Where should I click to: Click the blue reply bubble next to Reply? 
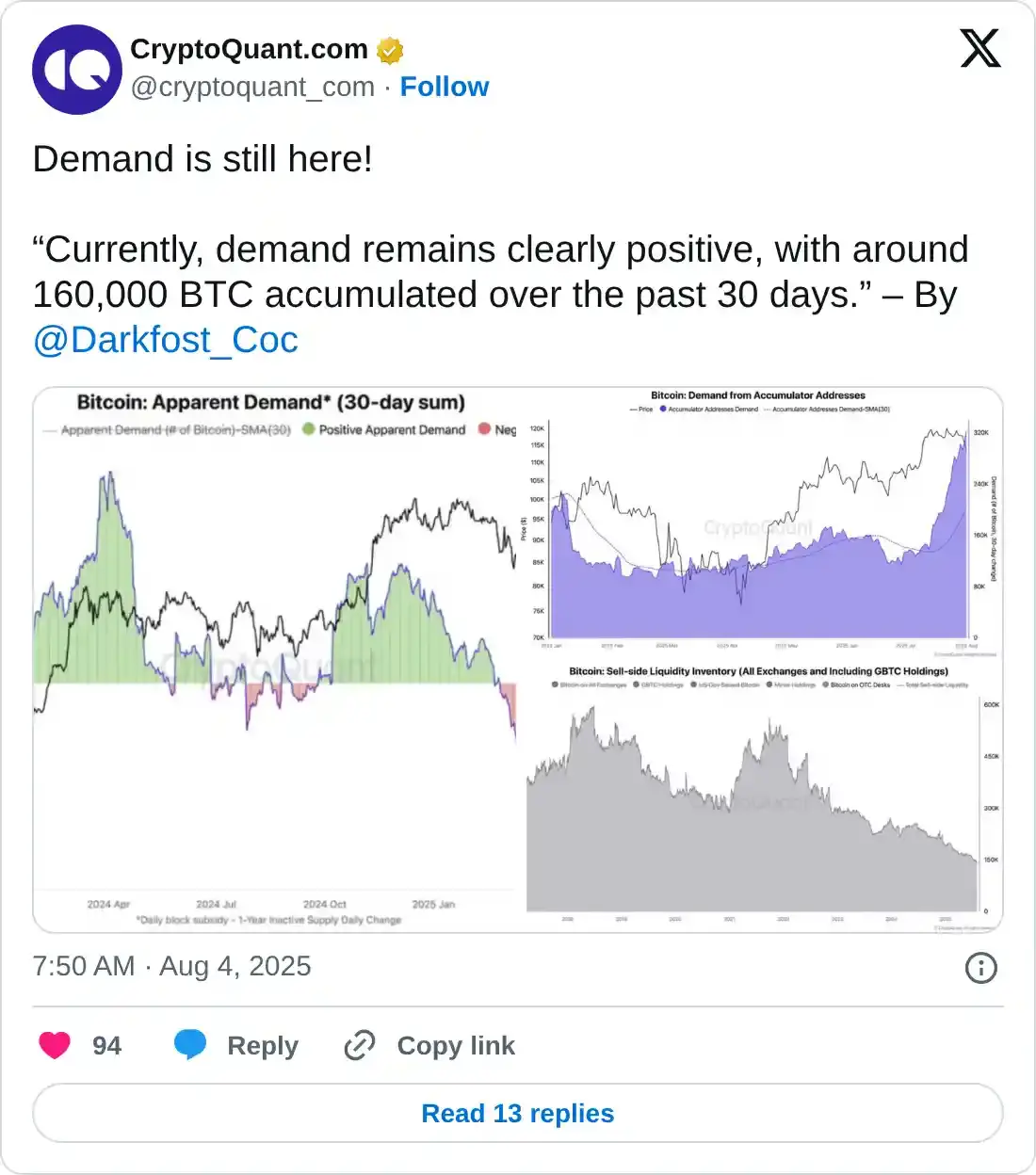click(191, 1045)
